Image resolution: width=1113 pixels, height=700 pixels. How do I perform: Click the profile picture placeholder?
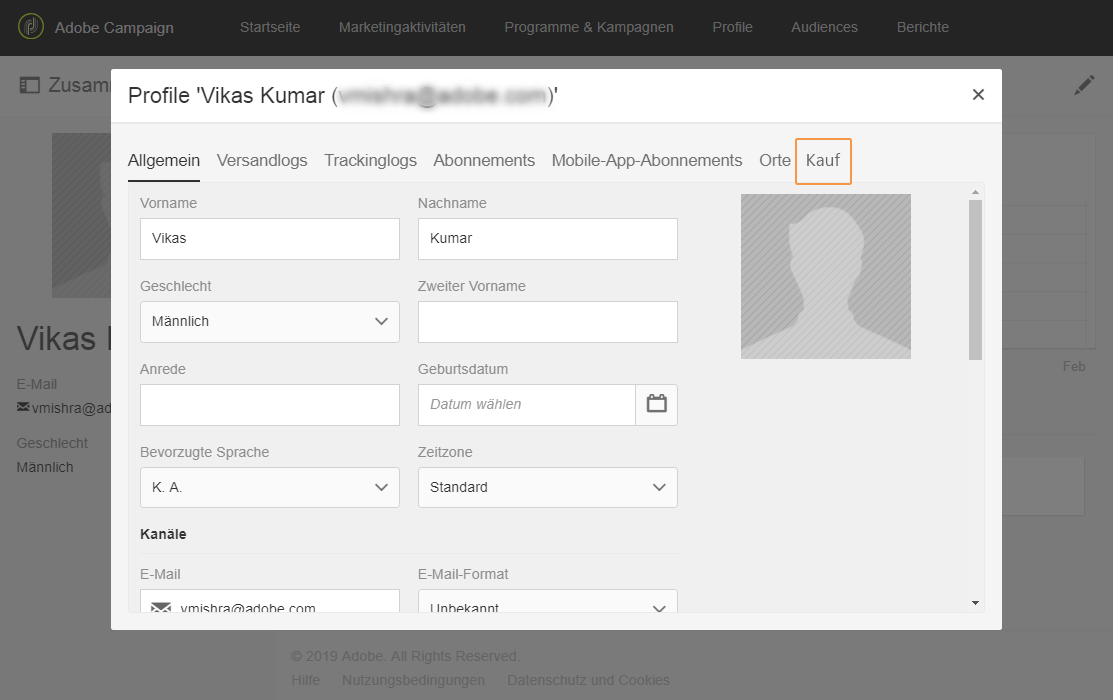click(x=825, y=276)
